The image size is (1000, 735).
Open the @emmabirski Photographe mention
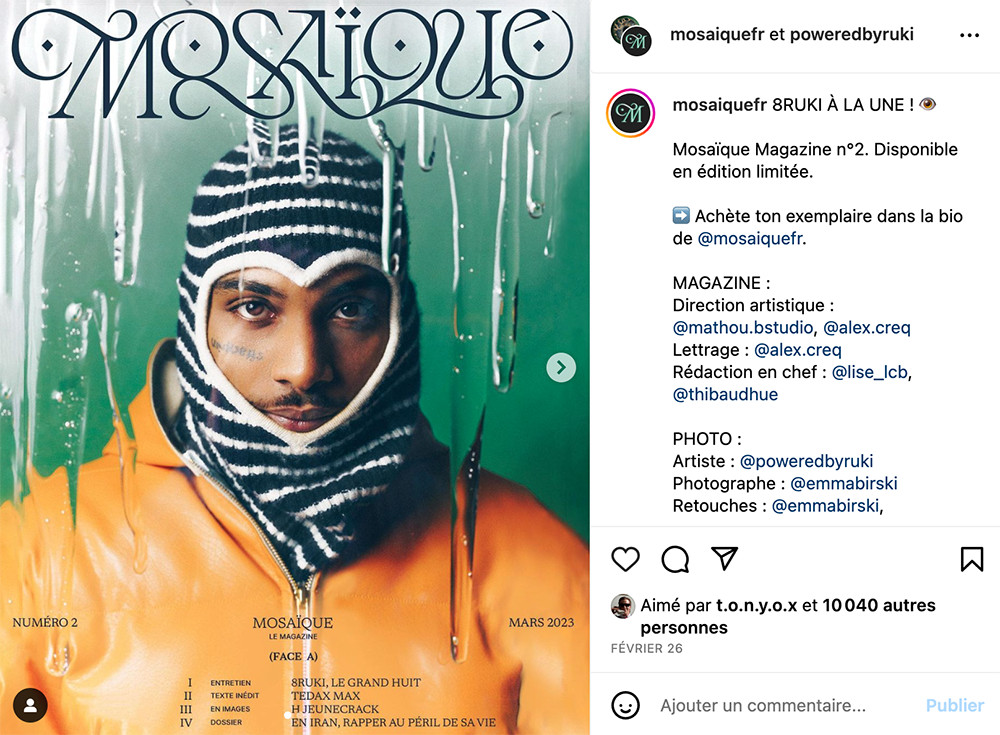(844, 483)
